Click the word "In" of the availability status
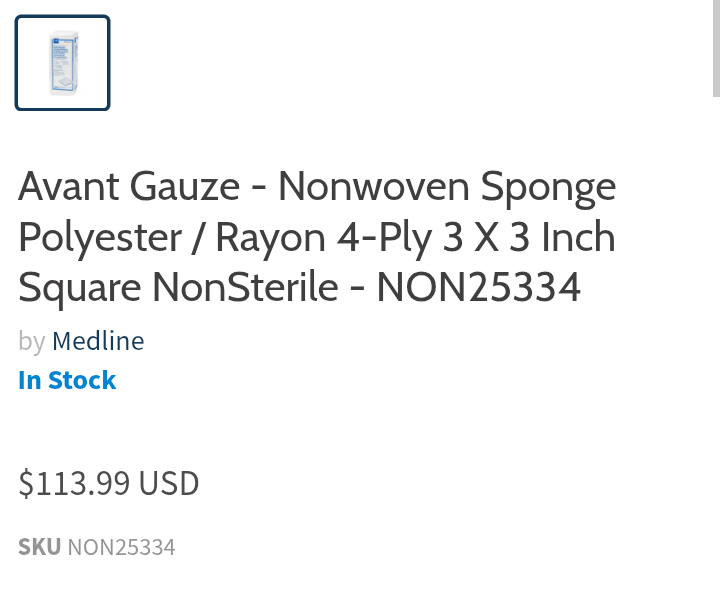The image size is (720, 593). [29, 381]
